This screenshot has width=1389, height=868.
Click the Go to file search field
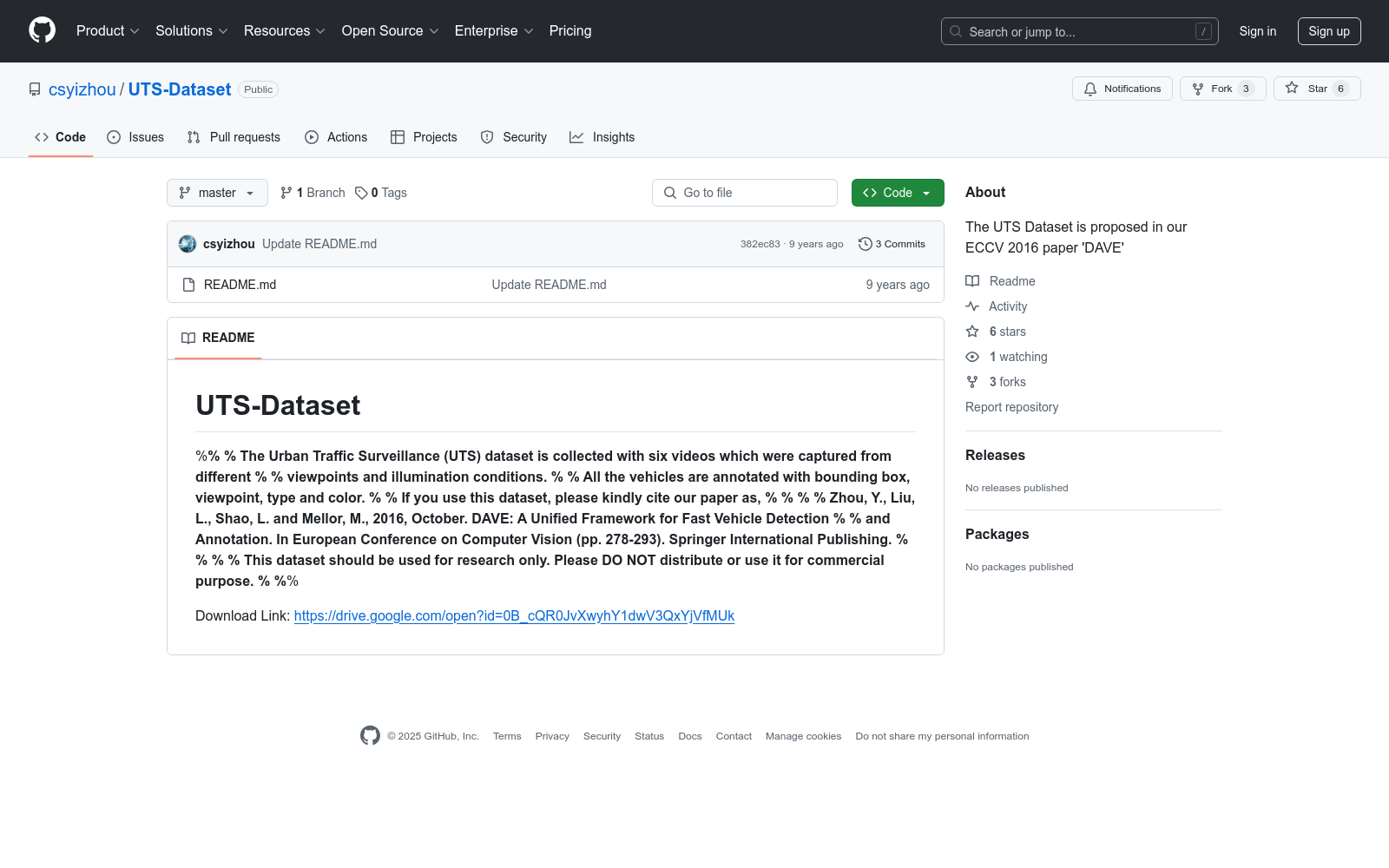745,193
